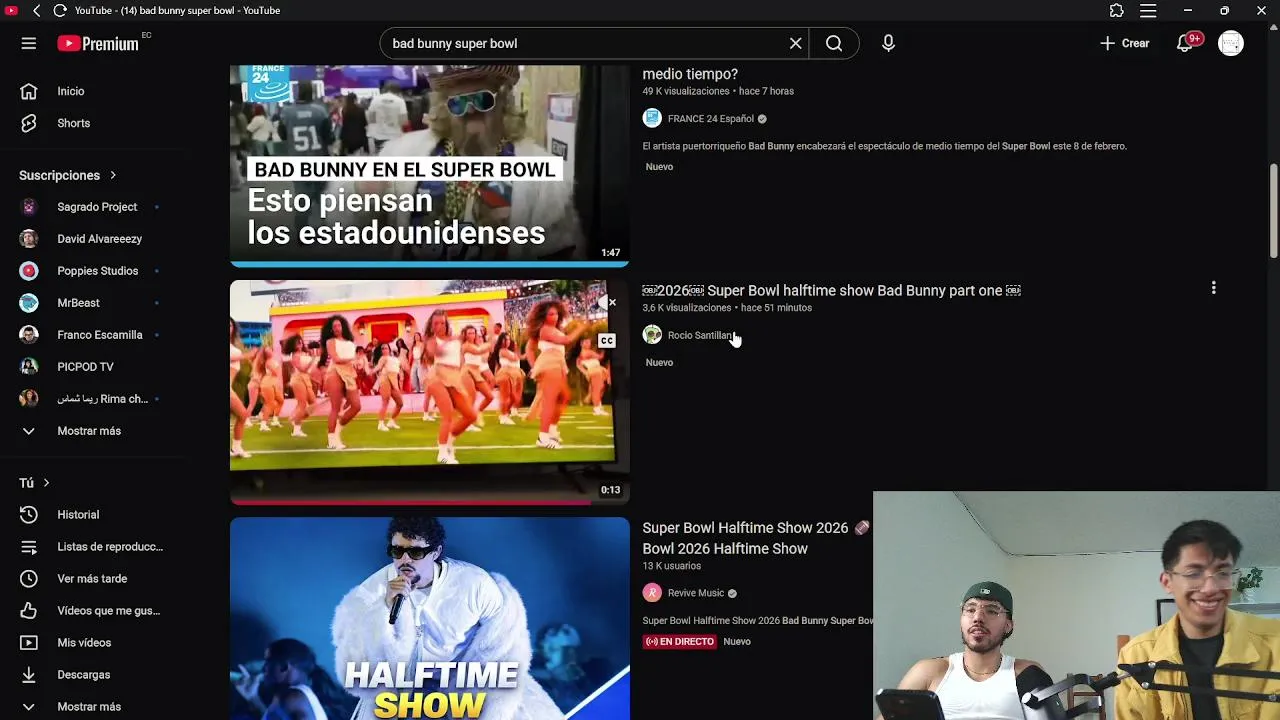
Task: Clear the search box text
Action: click(796, 43)
